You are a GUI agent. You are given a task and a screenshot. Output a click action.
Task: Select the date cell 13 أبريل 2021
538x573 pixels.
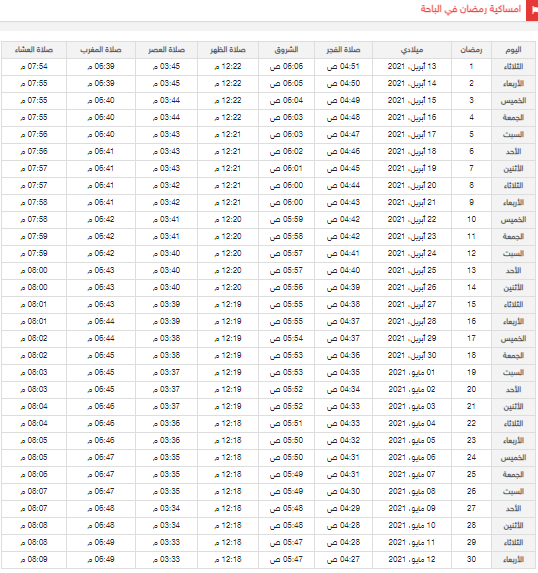coord(412,67)
